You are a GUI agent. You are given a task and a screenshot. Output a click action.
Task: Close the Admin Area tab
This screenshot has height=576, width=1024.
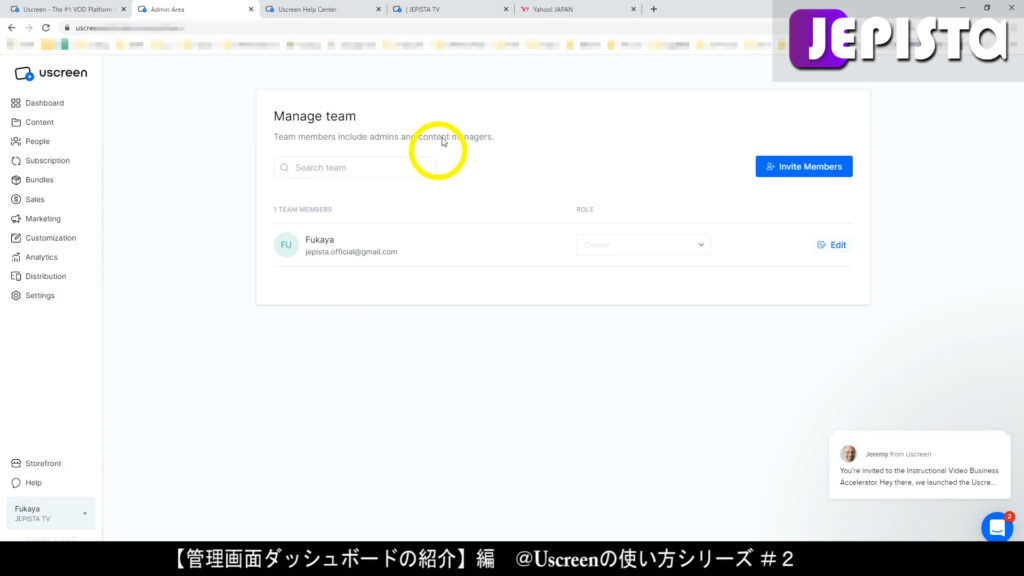pyautogui.click(x=251, y=9)
